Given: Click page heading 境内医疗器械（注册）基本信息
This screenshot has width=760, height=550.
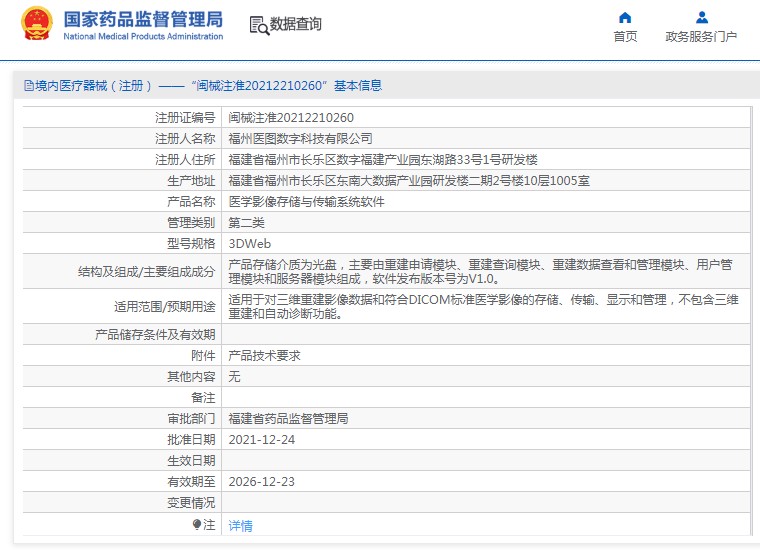Looking at the screenshot, I should click(208, 86).
